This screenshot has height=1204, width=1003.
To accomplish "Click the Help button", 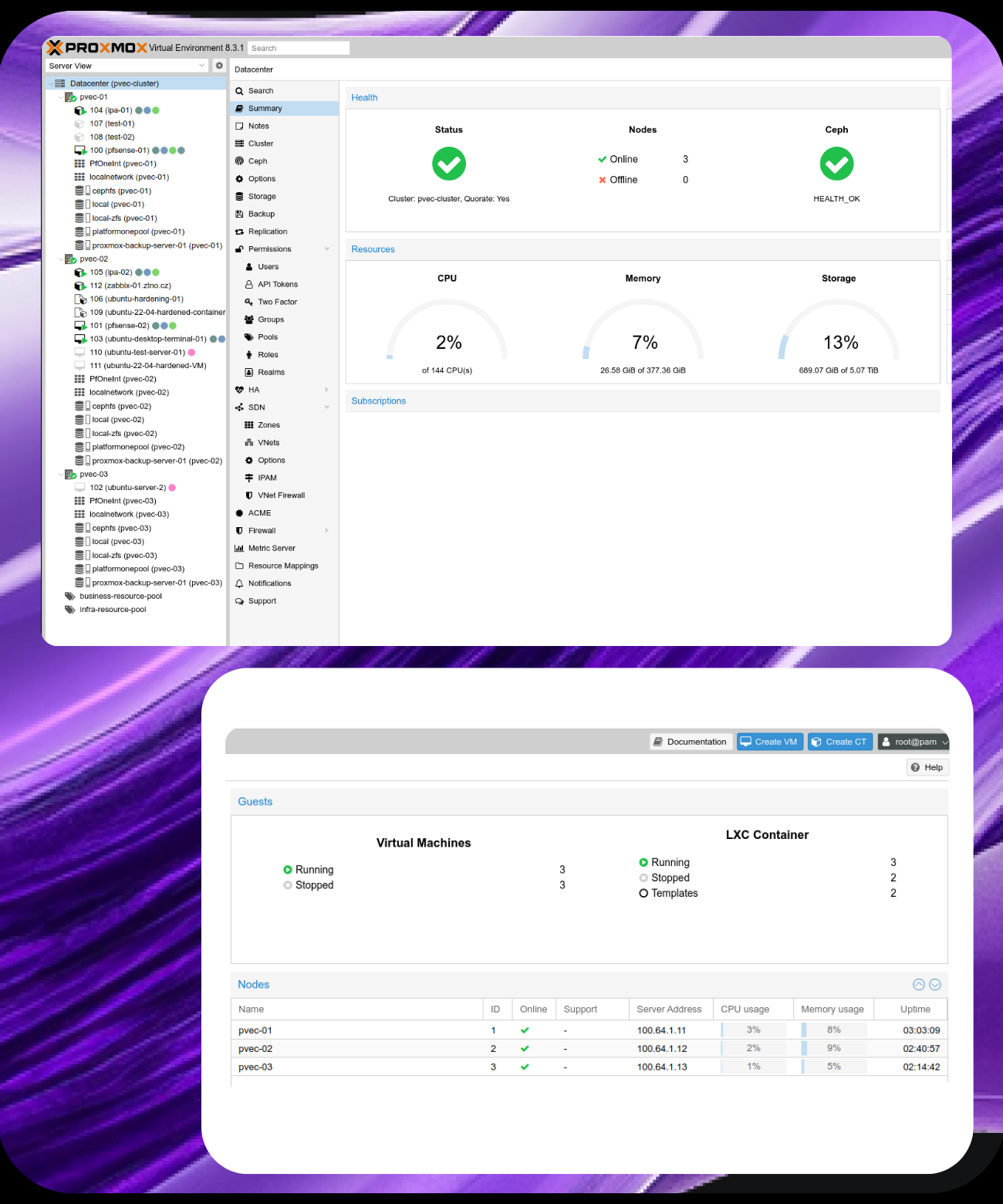I will click(927, 767).
